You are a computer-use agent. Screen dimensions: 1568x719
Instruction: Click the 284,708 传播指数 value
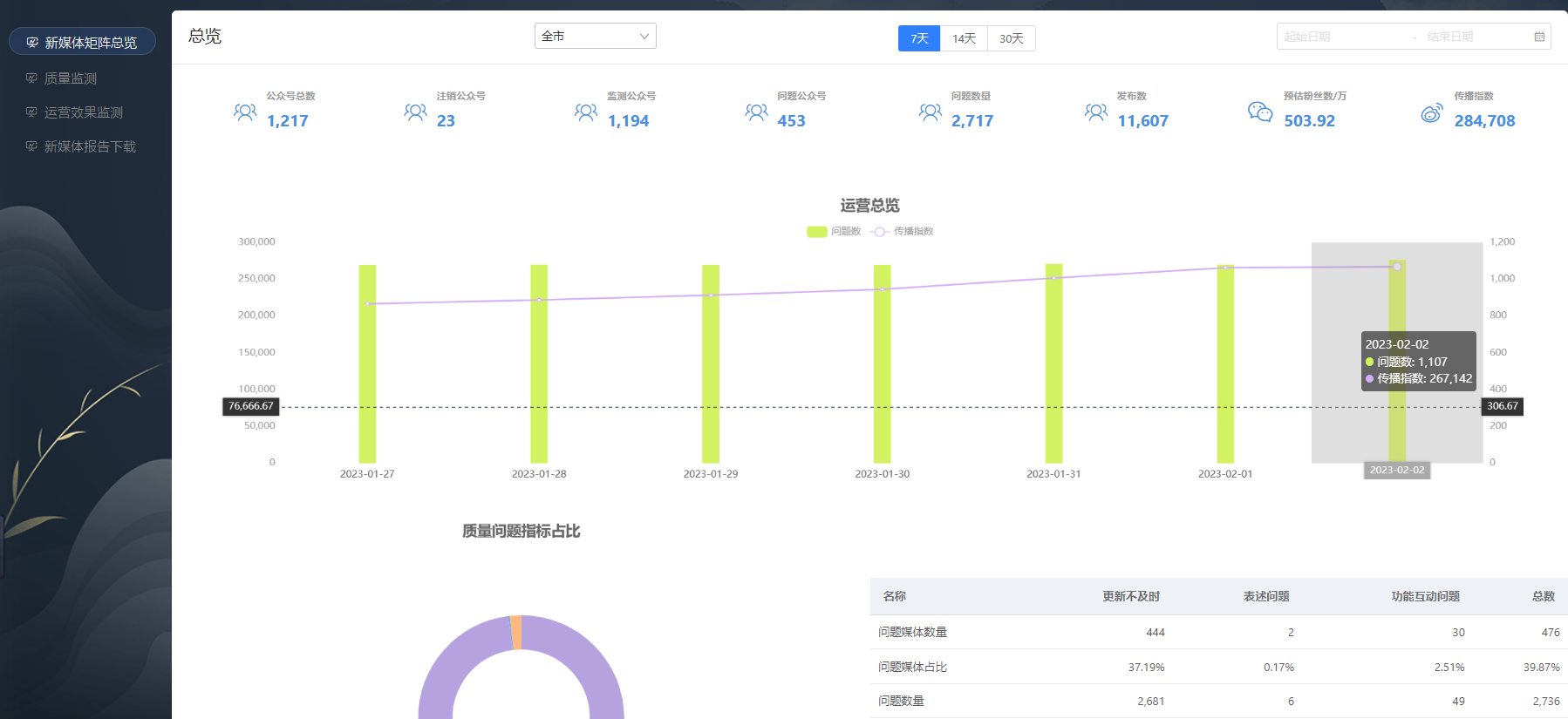pyautogui.click(x=1484, y=121)
